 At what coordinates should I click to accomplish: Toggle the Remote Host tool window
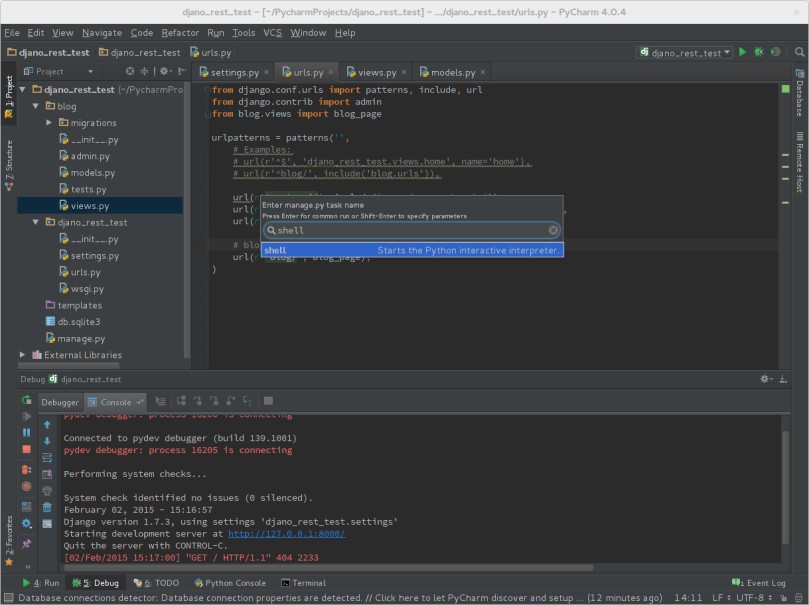pos(799,162)
